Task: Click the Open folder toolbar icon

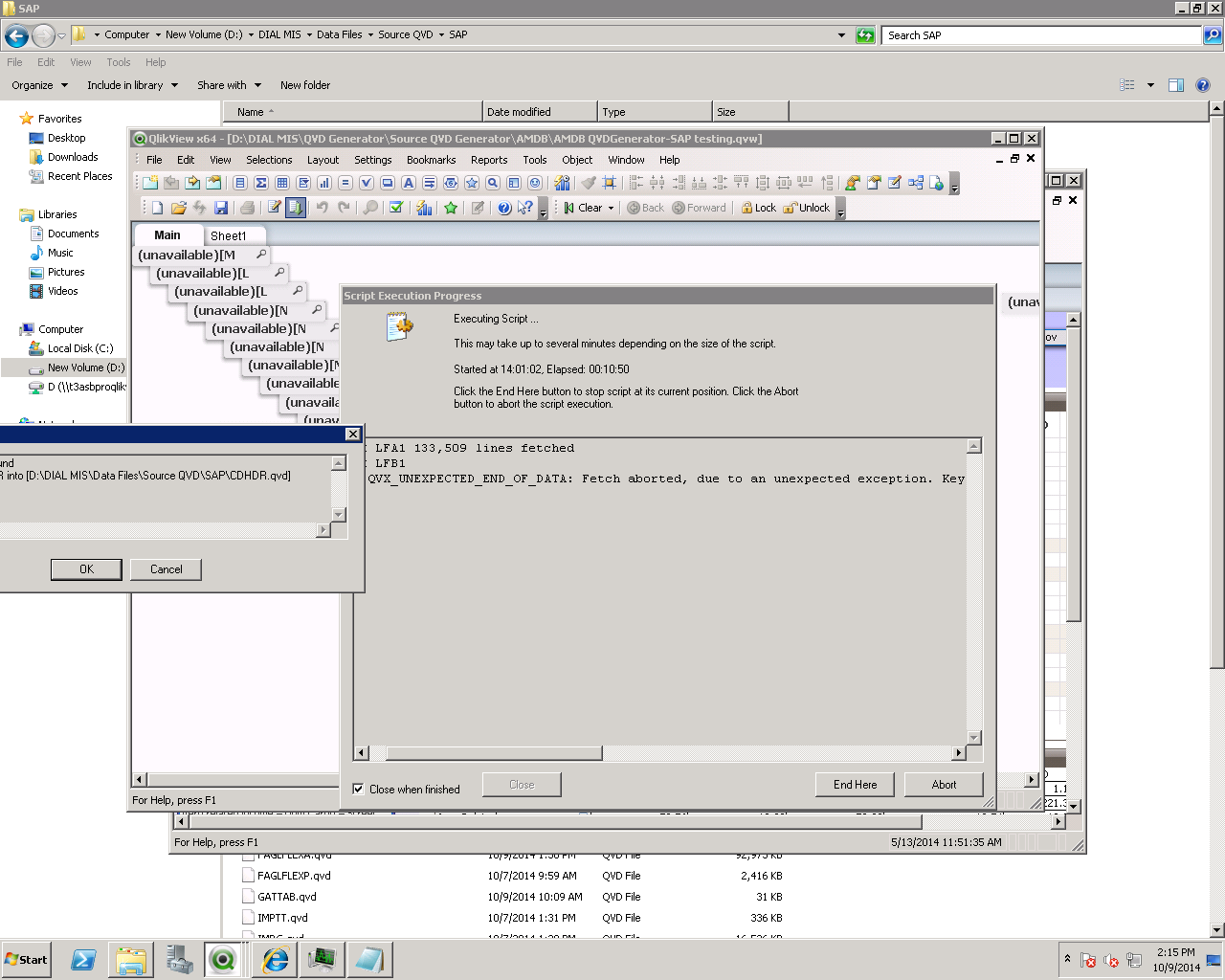Action: click(178, 208)
